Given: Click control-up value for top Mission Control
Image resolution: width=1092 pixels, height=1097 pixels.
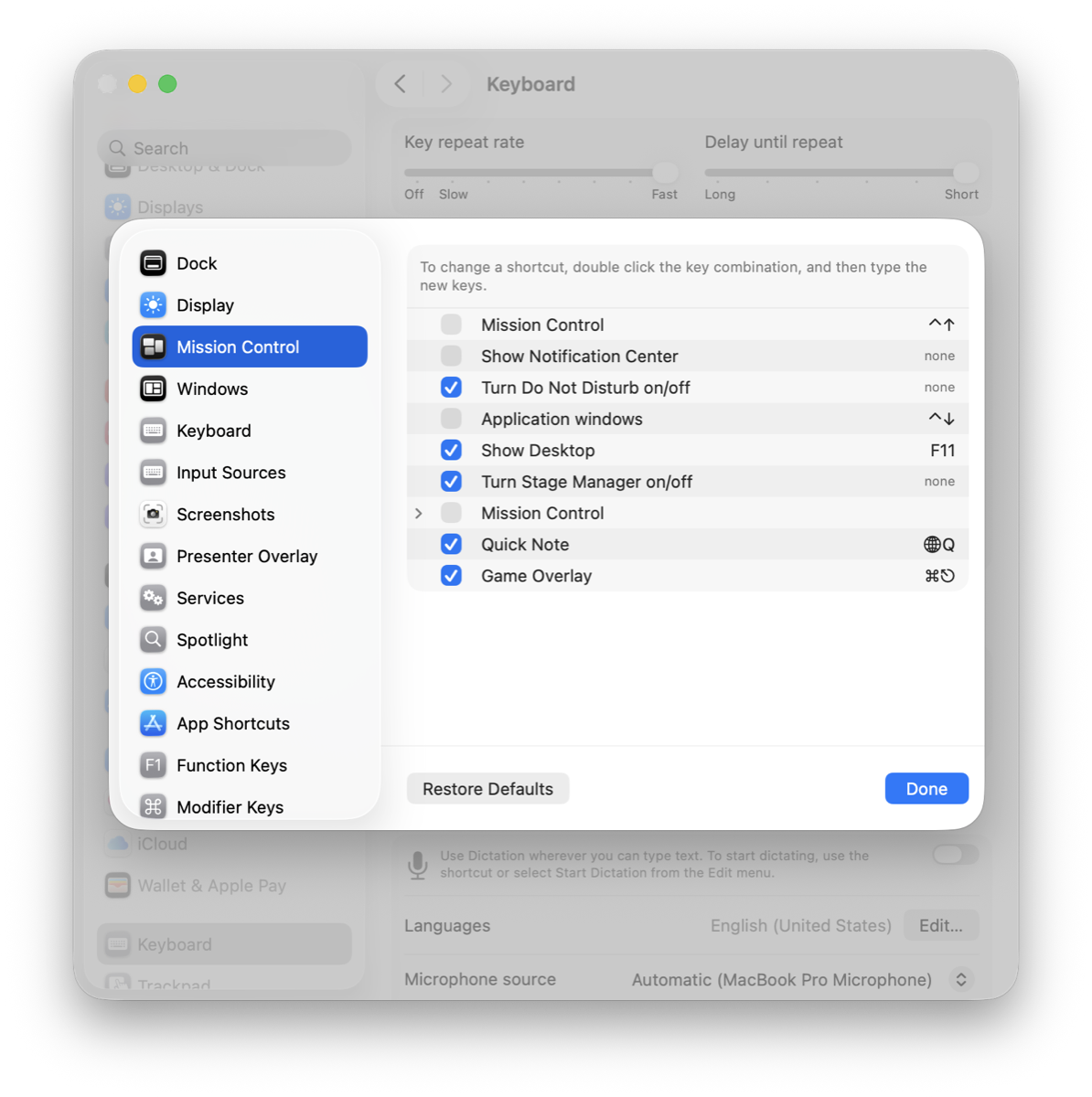Looking at the screenshot, I should click(x=942, y=325).
